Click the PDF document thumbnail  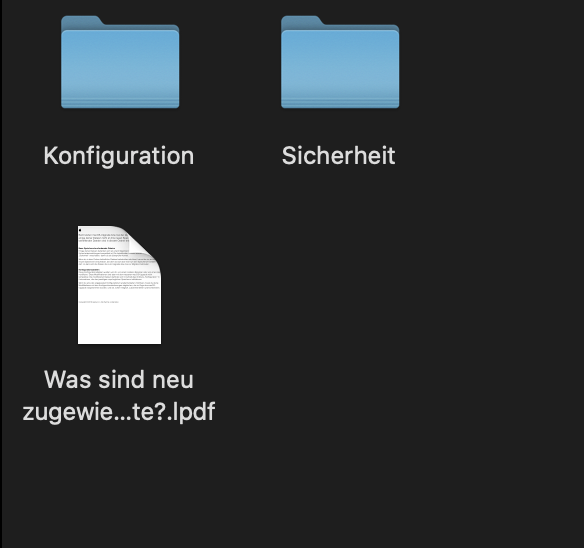click(120, 285)
